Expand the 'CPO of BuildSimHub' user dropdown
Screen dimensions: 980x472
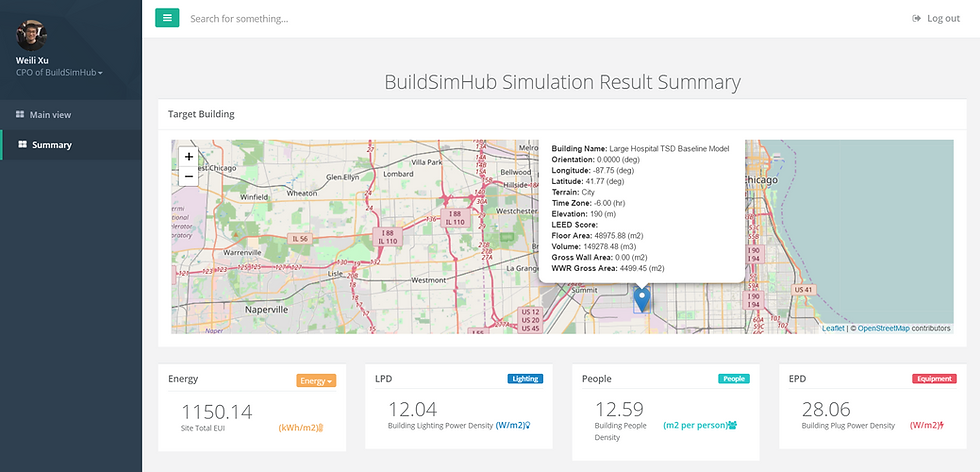pos(59,73)
